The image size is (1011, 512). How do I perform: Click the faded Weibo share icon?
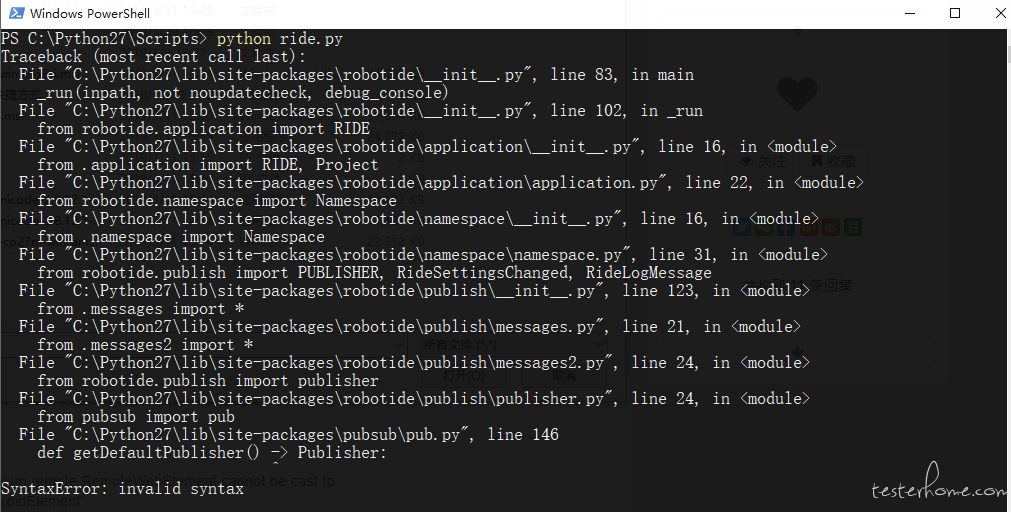831,226
